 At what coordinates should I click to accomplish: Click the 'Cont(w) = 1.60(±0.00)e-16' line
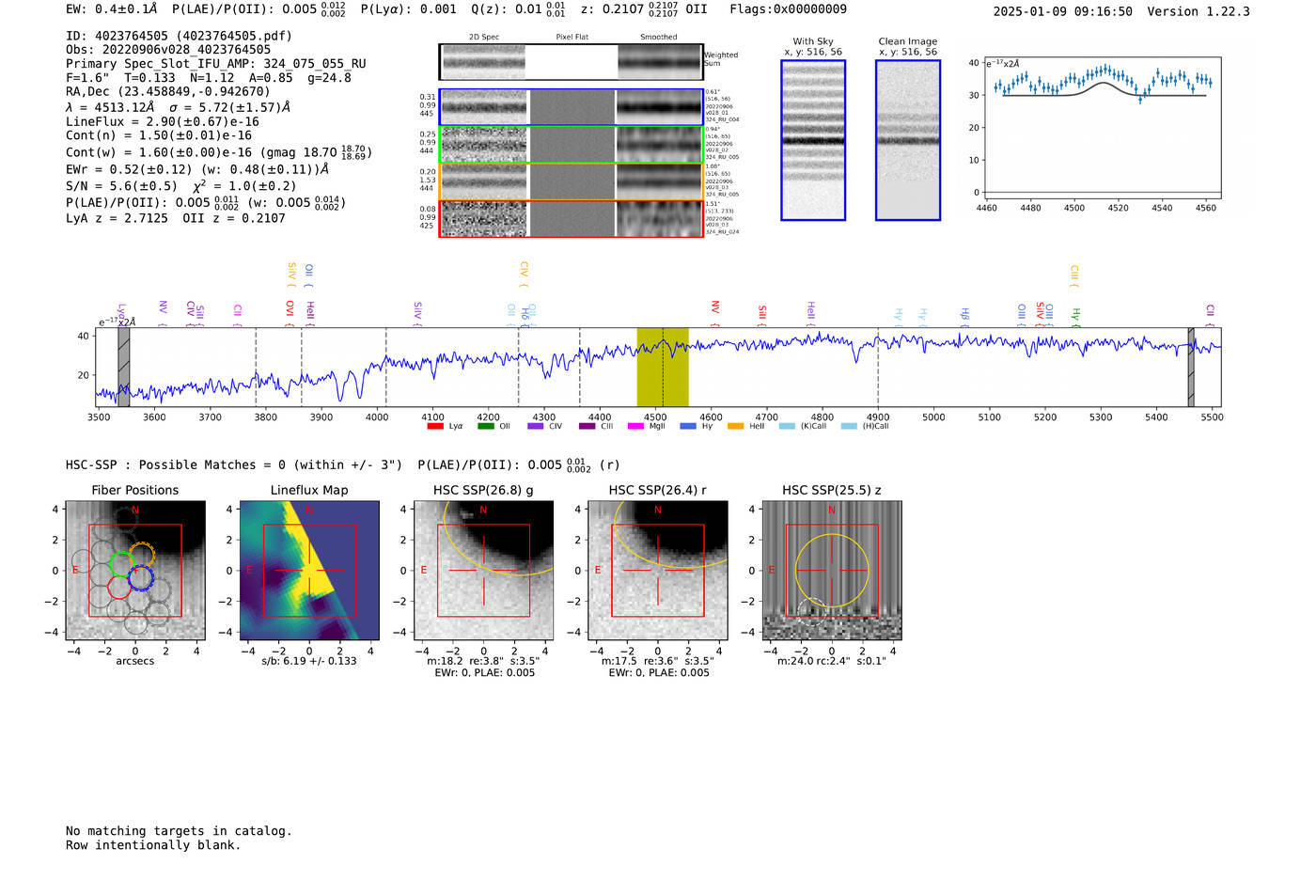[x=219, y=152]
